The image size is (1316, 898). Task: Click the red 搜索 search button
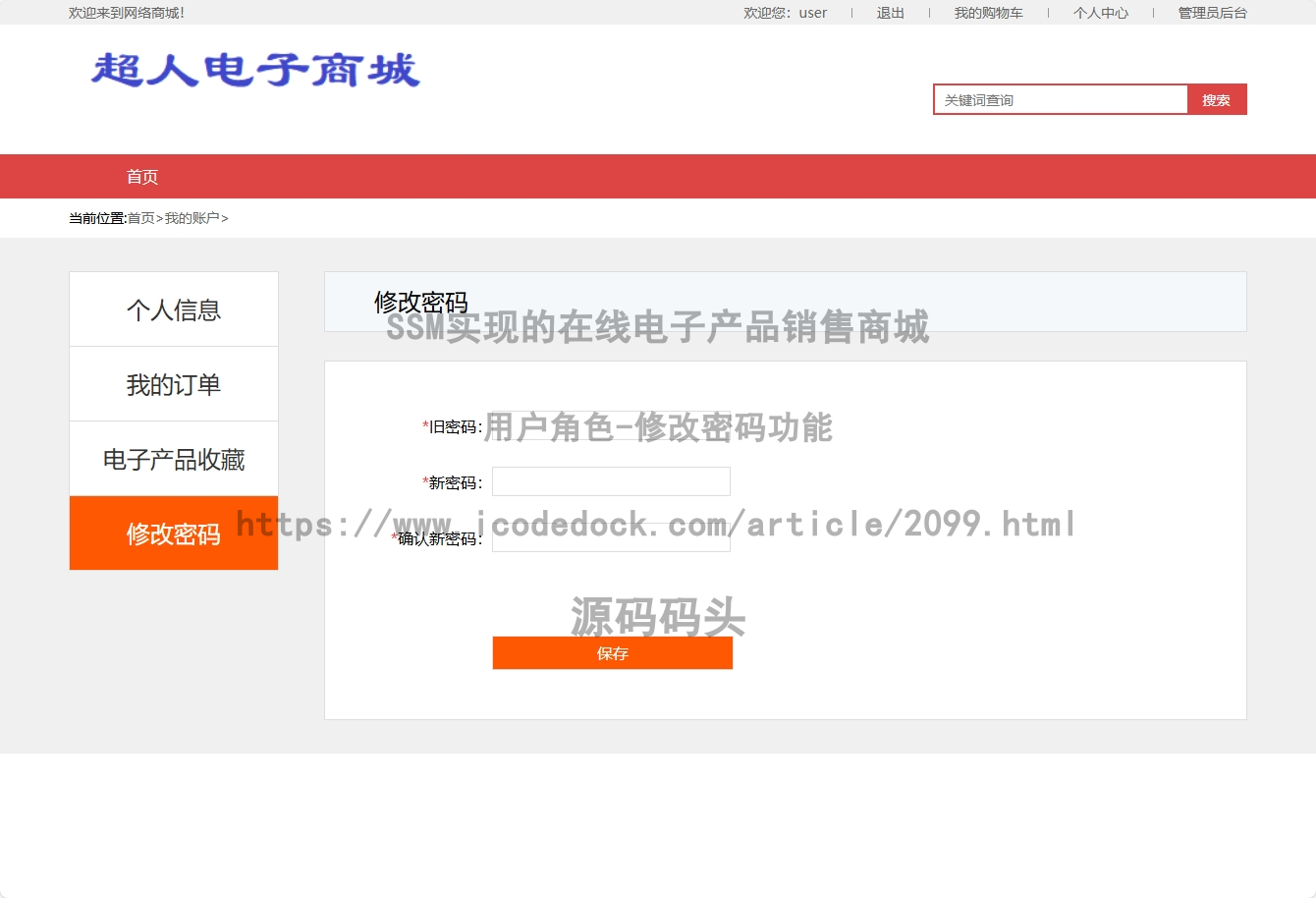click(x=1217, y=99)
